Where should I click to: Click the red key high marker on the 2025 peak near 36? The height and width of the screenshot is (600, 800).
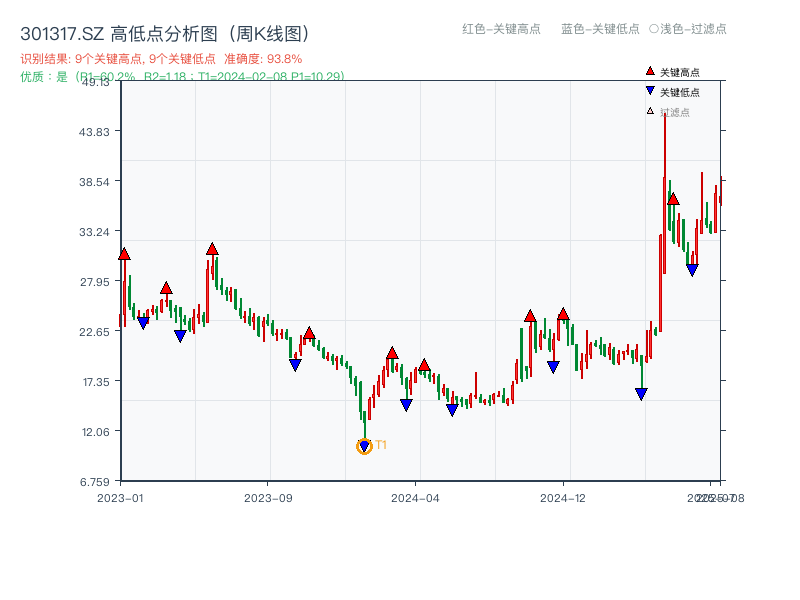[x=673, y=199]
